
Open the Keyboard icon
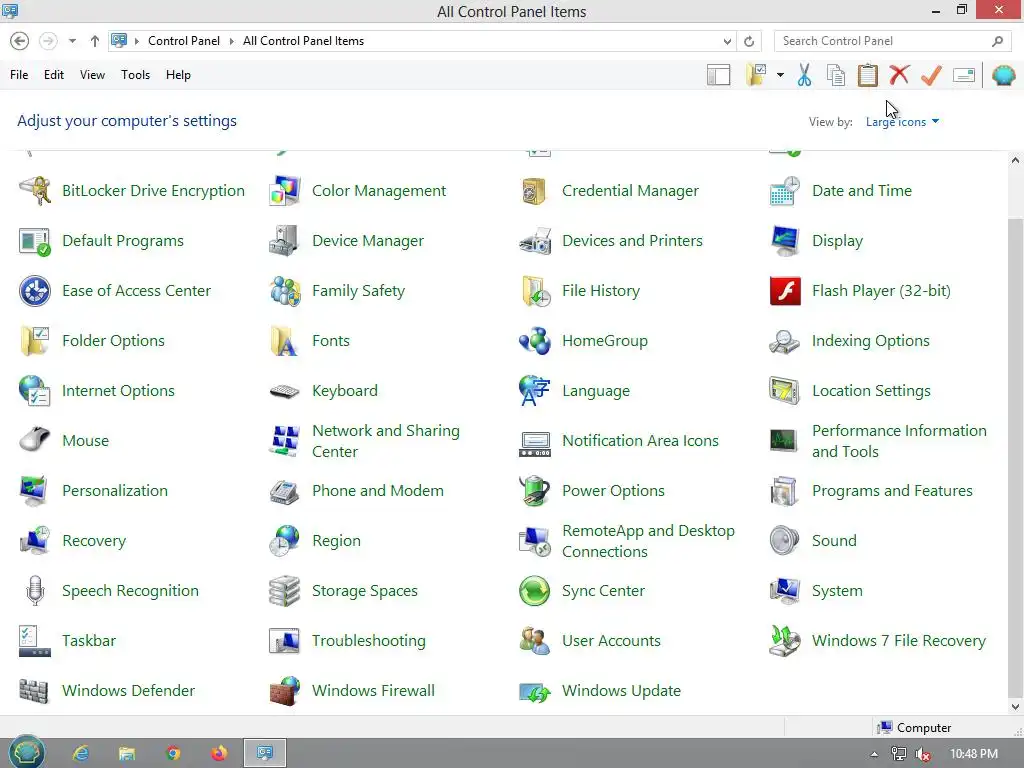point(285,391)
